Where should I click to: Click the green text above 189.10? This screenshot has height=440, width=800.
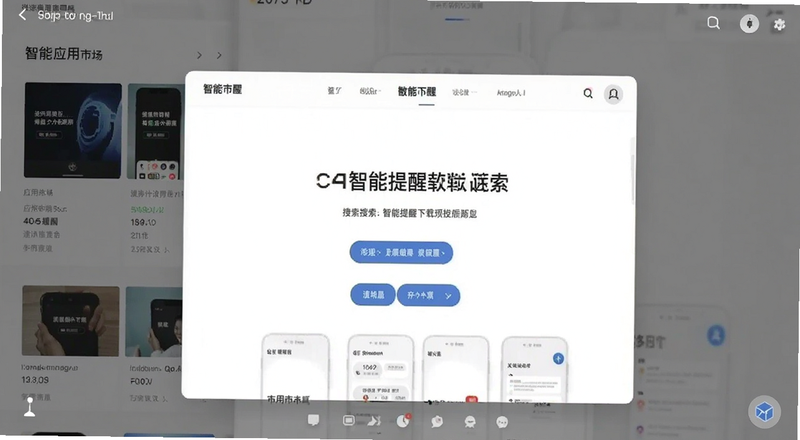(147, 210)
